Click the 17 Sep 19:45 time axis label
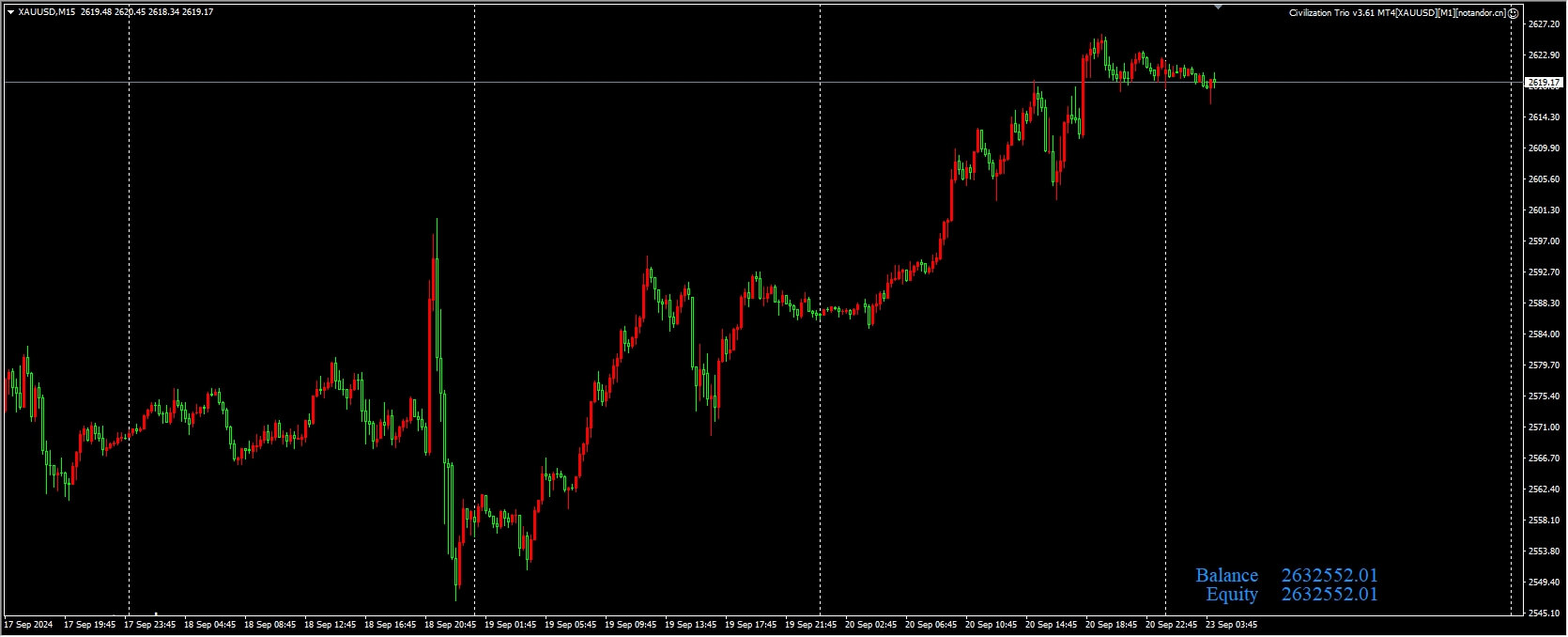1568x637 pixels. (89, 624)
